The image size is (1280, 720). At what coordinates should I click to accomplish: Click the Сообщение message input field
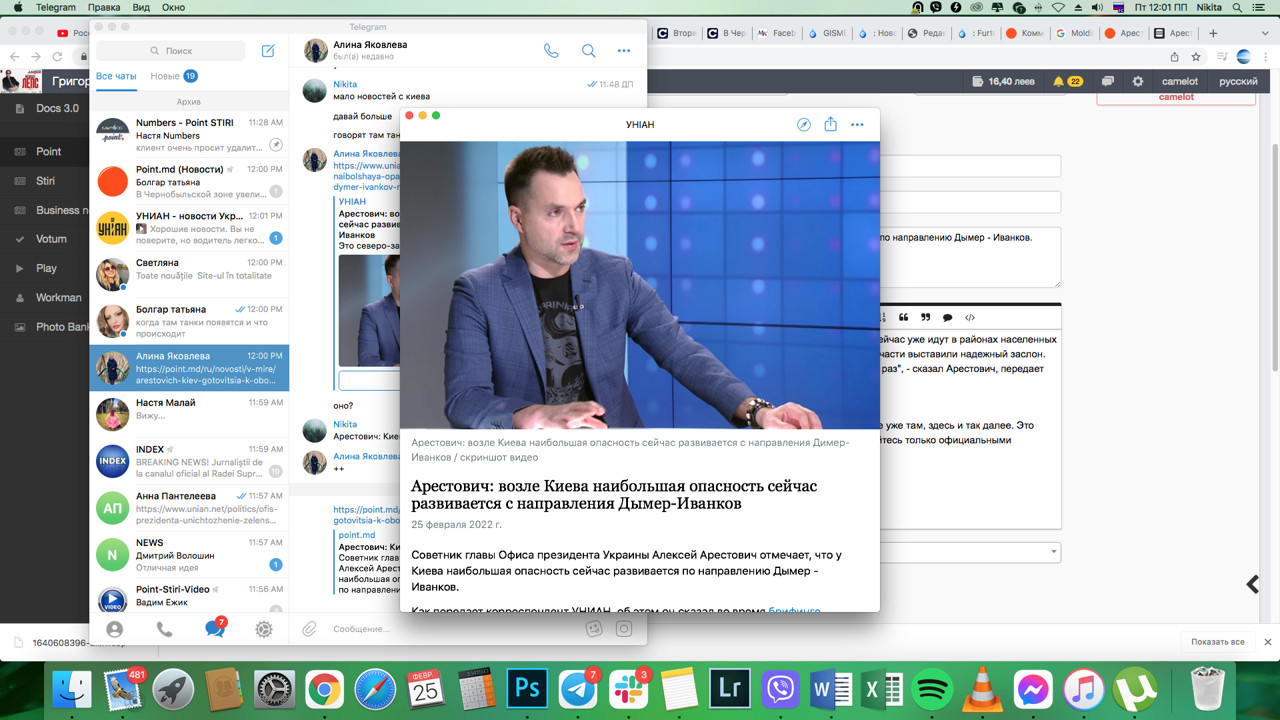pos(455,629)
